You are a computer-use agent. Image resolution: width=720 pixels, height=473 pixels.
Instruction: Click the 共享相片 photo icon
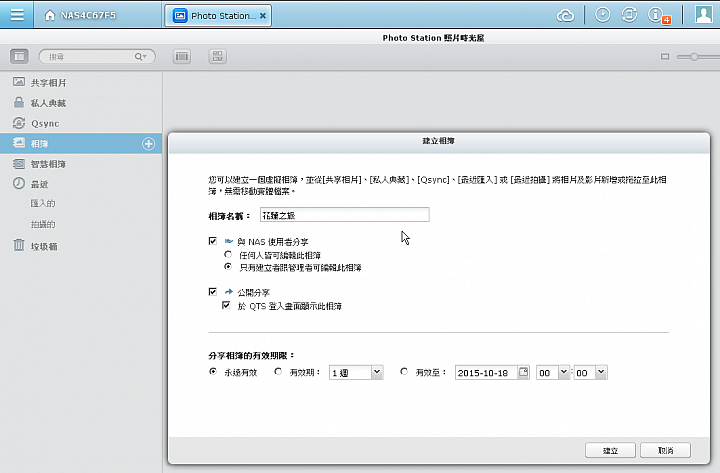click(19, 82)
